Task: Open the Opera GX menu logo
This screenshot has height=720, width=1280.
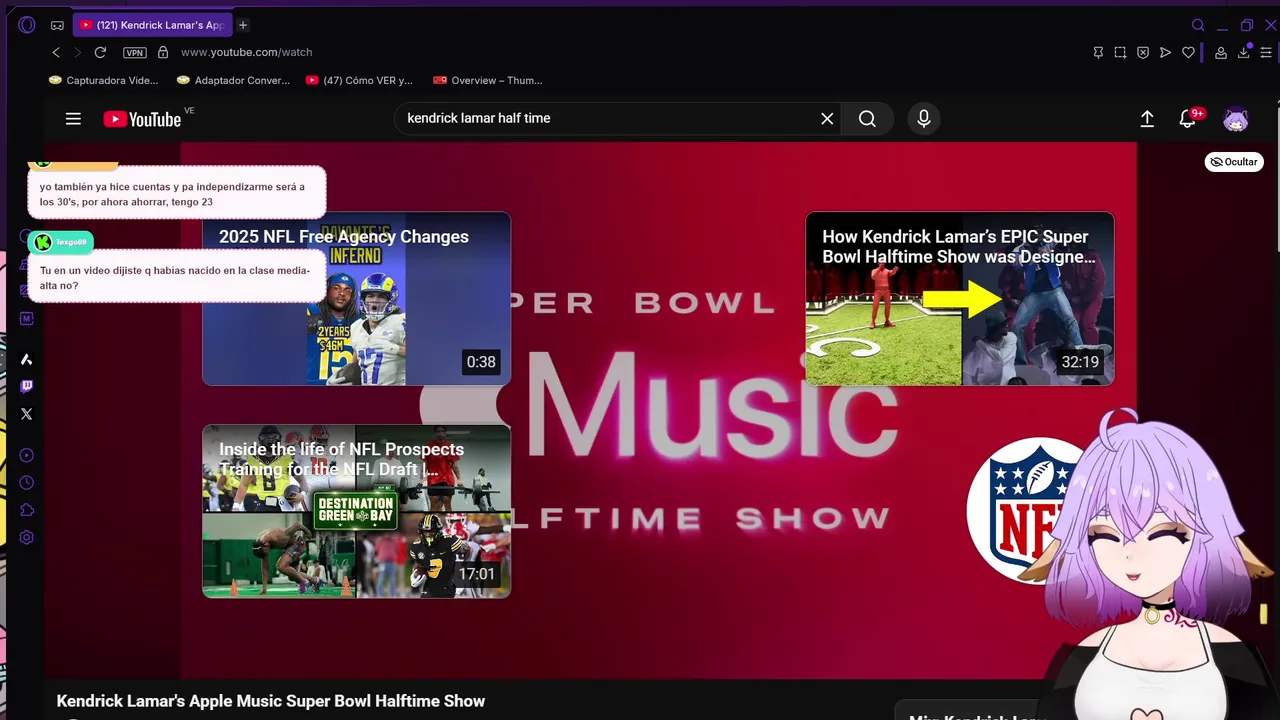Action: [x=27, y=25]
